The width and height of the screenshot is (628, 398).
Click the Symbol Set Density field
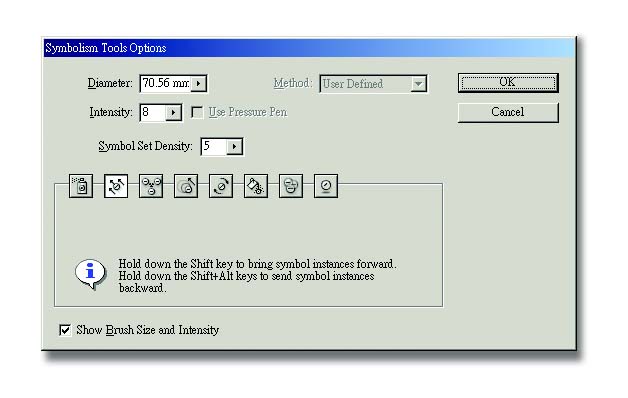pos(213,147)
